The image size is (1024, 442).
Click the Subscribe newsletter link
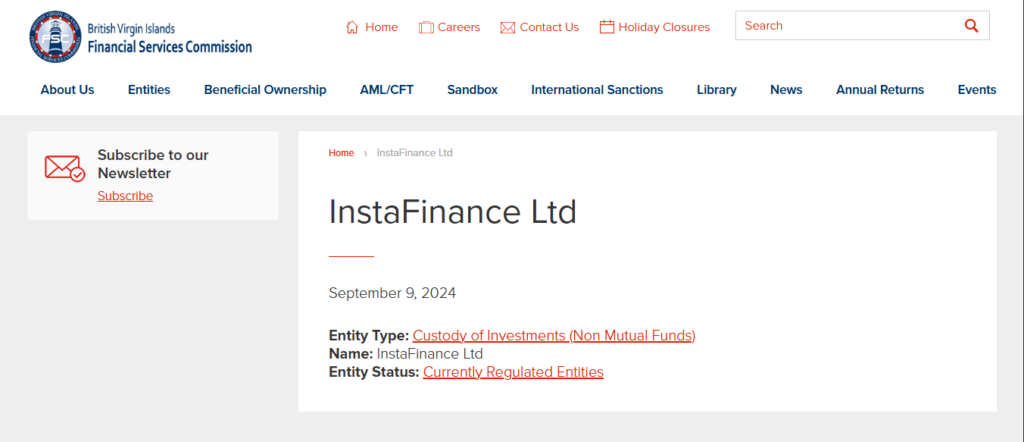(125, 196)
